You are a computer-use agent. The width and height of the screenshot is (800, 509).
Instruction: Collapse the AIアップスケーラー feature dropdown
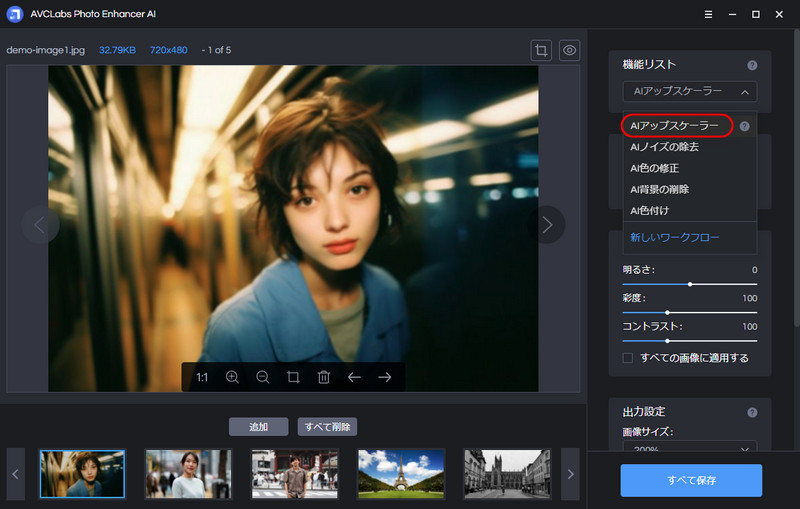point(690,92)
